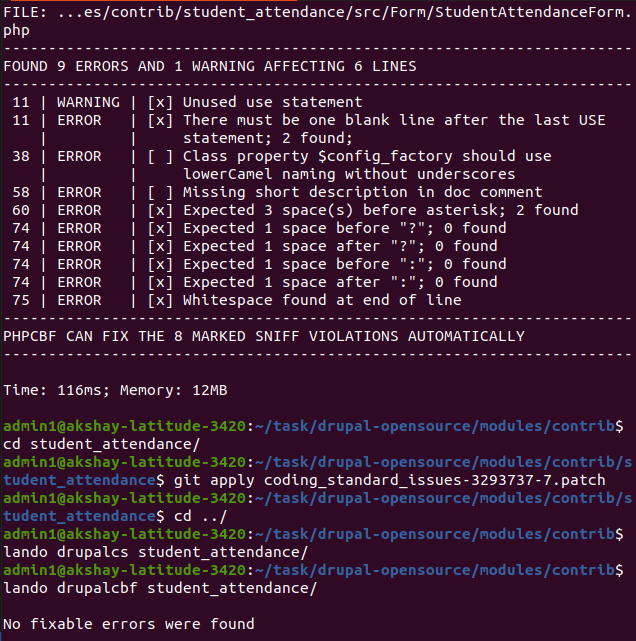
Task: Click the No fixable errors were found message
Action: pyautogui.click(x=129, y=624)
